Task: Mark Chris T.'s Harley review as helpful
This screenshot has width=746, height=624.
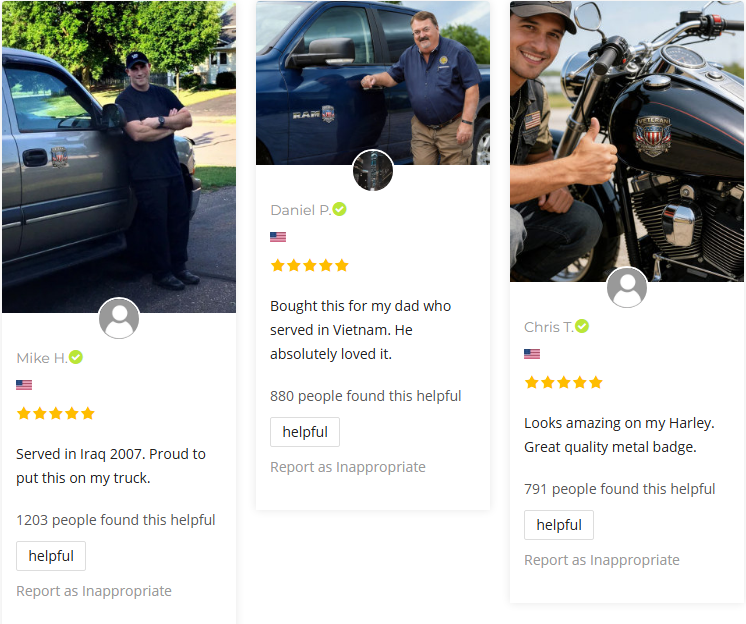Action: (559, 525)
